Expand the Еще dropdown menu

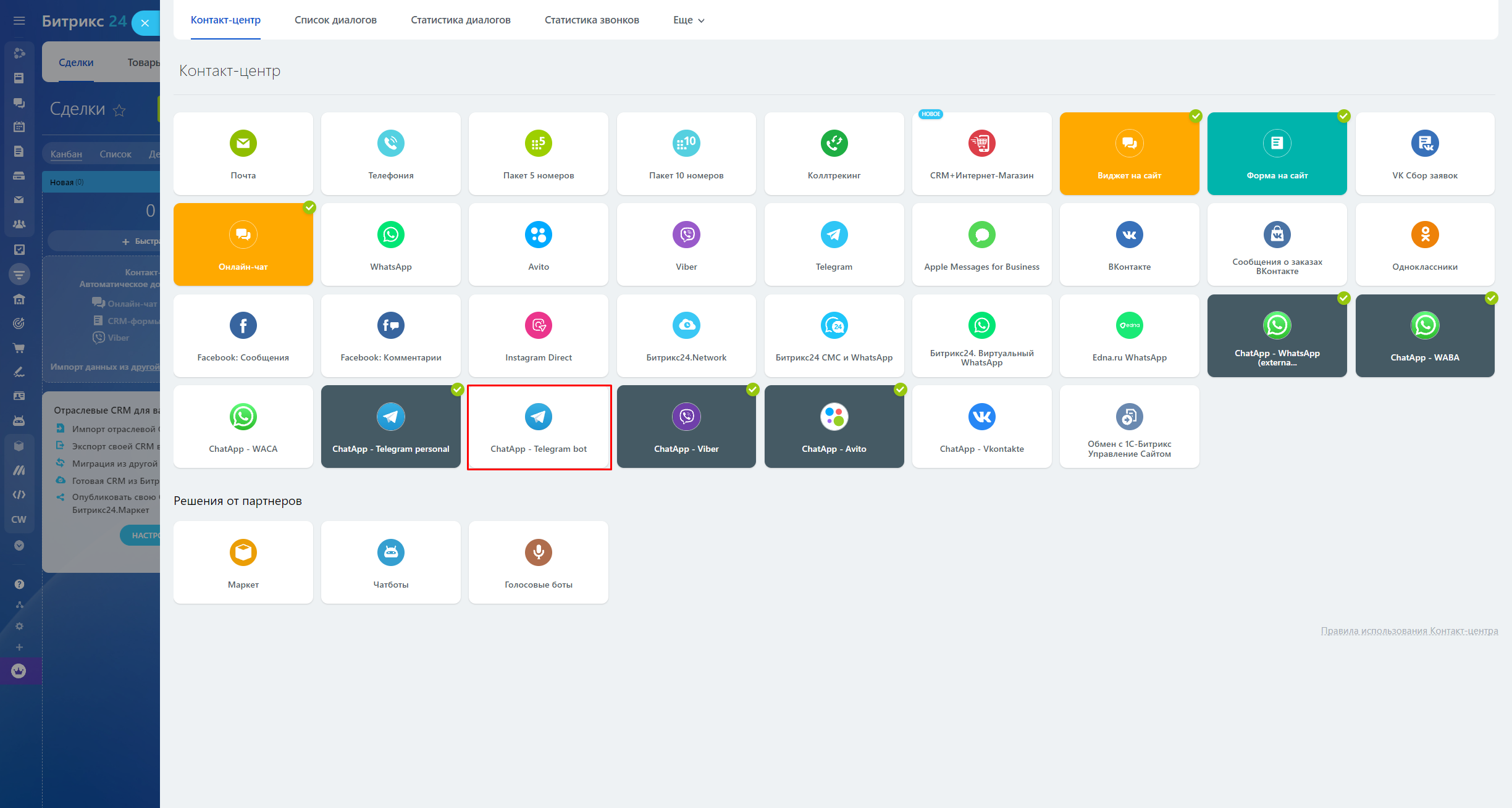point(688,20)
